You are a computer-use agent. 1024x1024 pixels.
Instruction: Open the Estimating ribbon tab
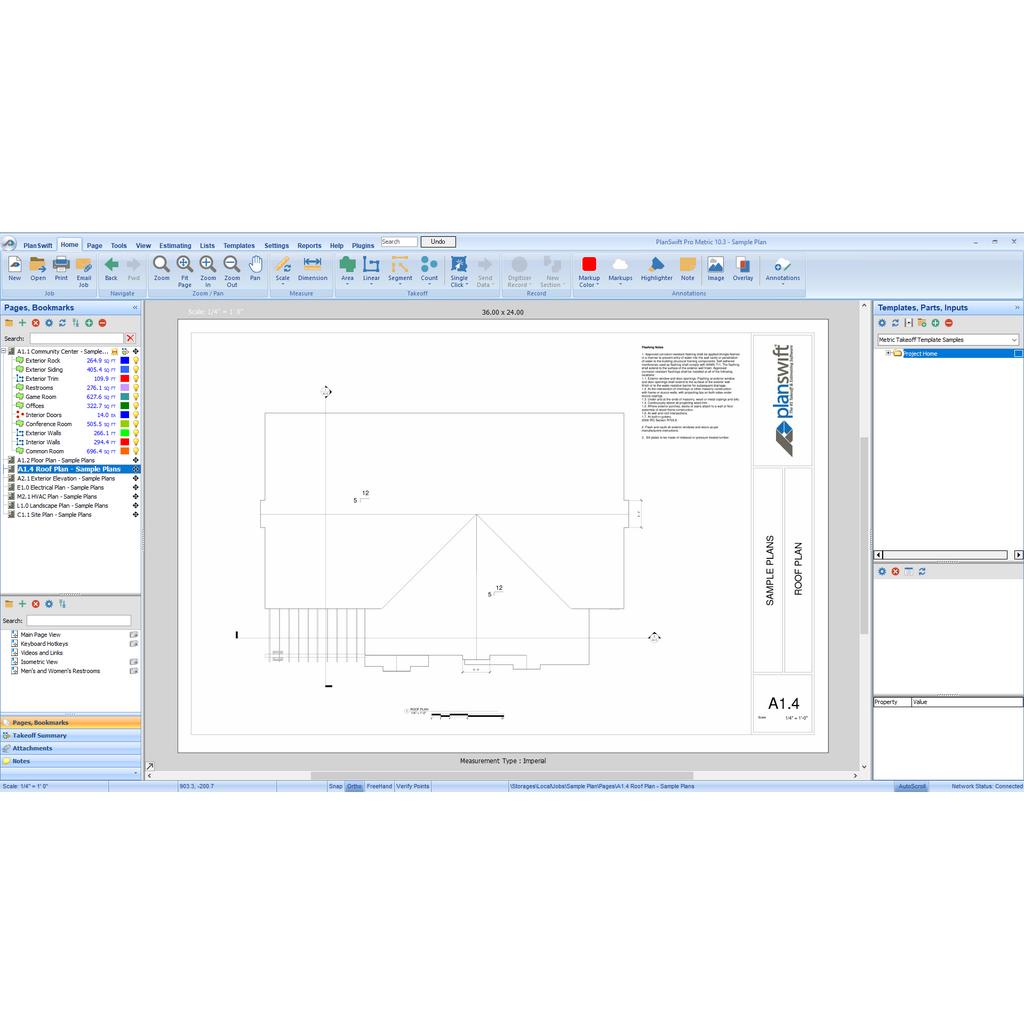pyautogui.click(x=175, y=245)
